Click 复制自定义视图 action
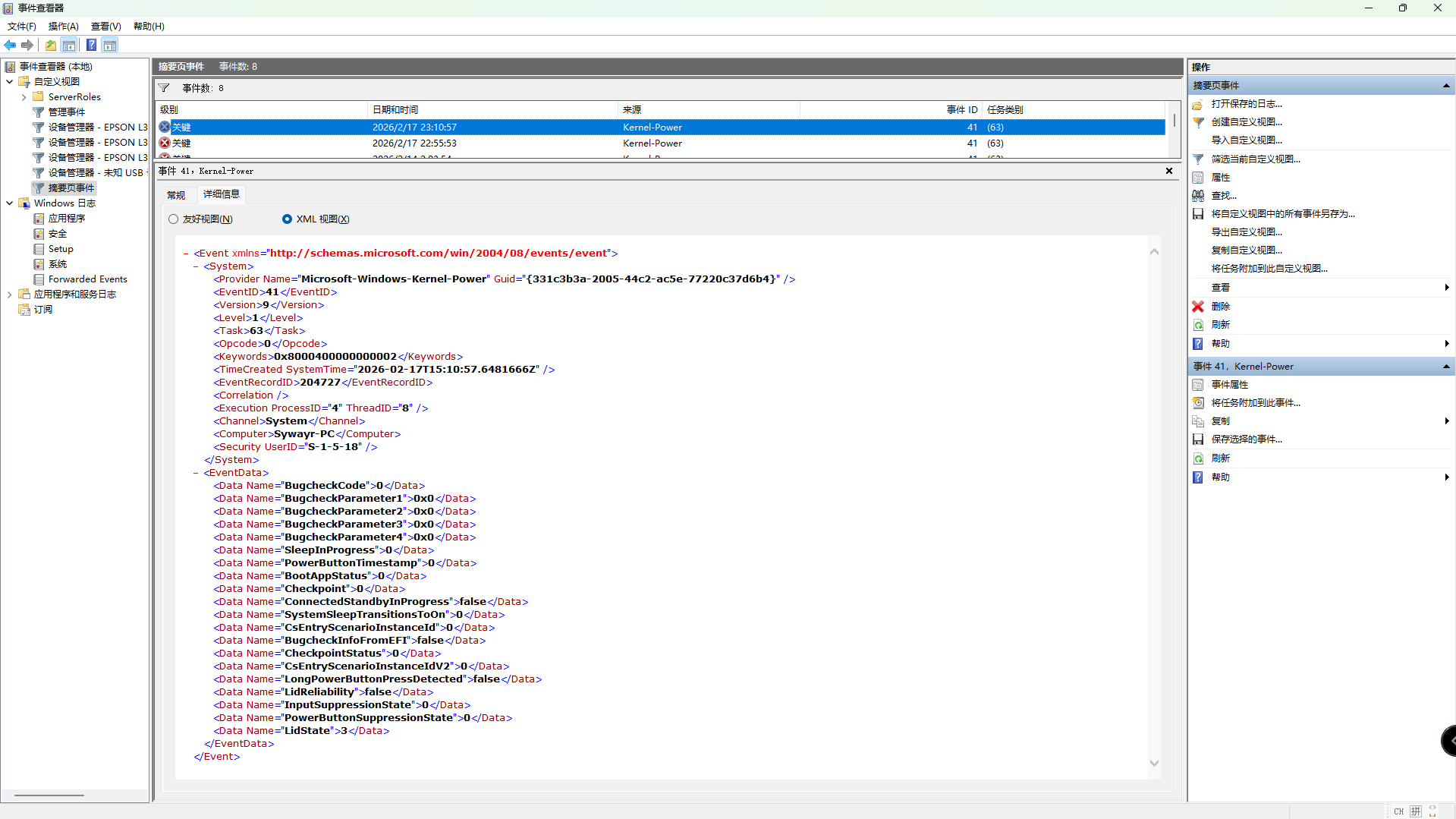Image resolution: width=1456 pixels, height=819 pixels. point(1247,250)
